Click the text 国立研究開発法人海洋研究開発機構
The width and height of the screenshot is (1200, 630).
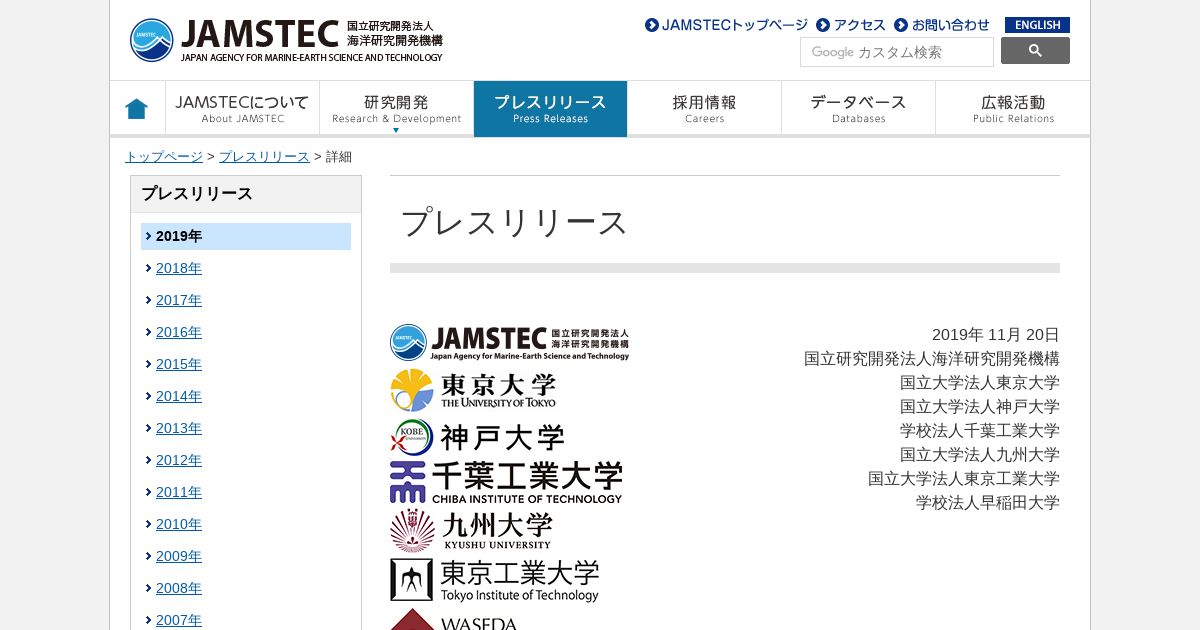[x=932, y=359]
